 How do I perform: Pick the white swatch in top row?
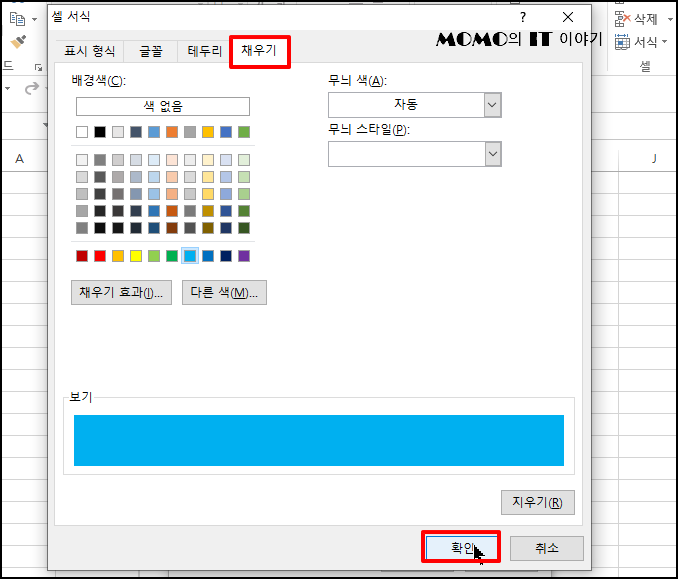click(82, 132)
